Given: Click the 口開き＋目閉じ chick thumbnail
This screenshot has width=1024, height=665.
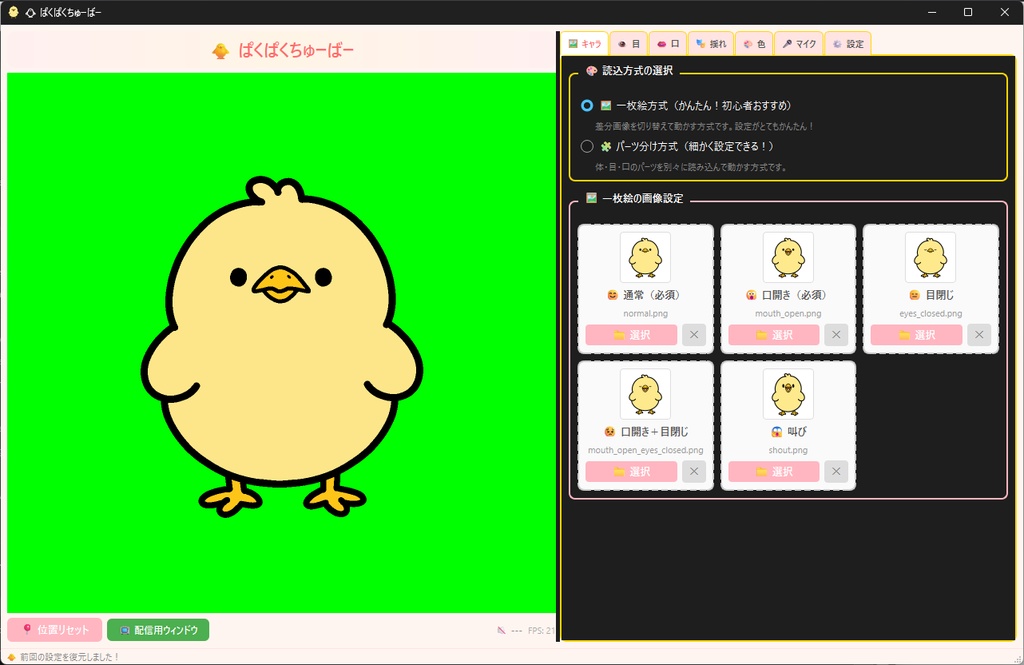Looking at the screenshot, I should pos(645,394).
